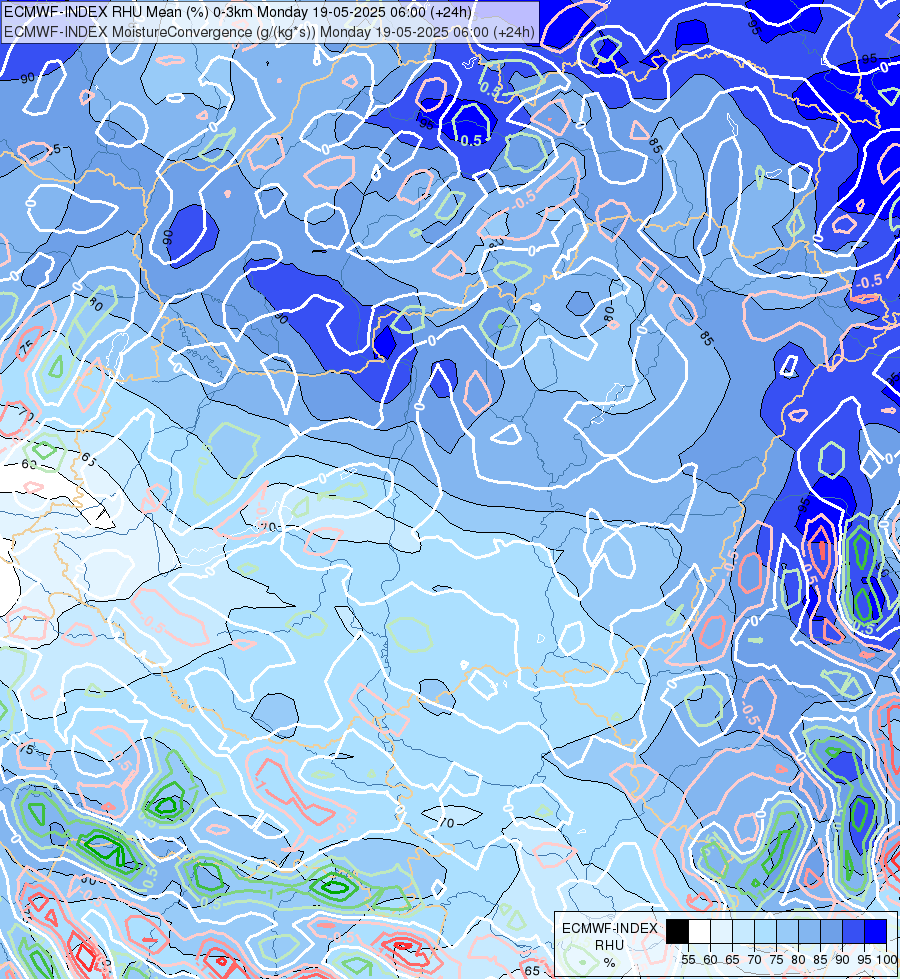Select the legend tick label 90
The height and width of the screenshot is (979, 900).
pos(842,960)
